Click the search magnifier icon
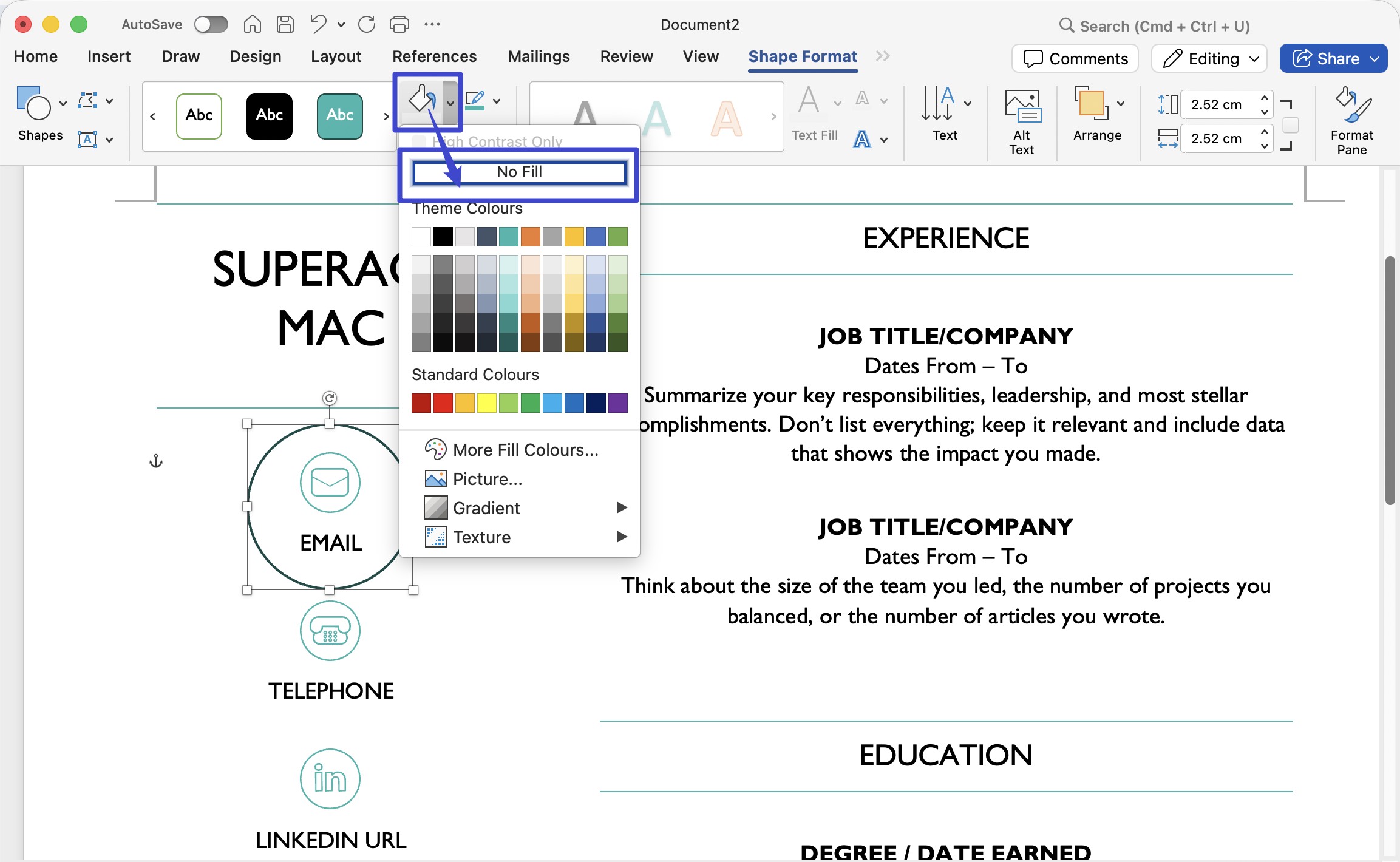Screen dimensions: 1400x862 click(x=1066, y=25)
